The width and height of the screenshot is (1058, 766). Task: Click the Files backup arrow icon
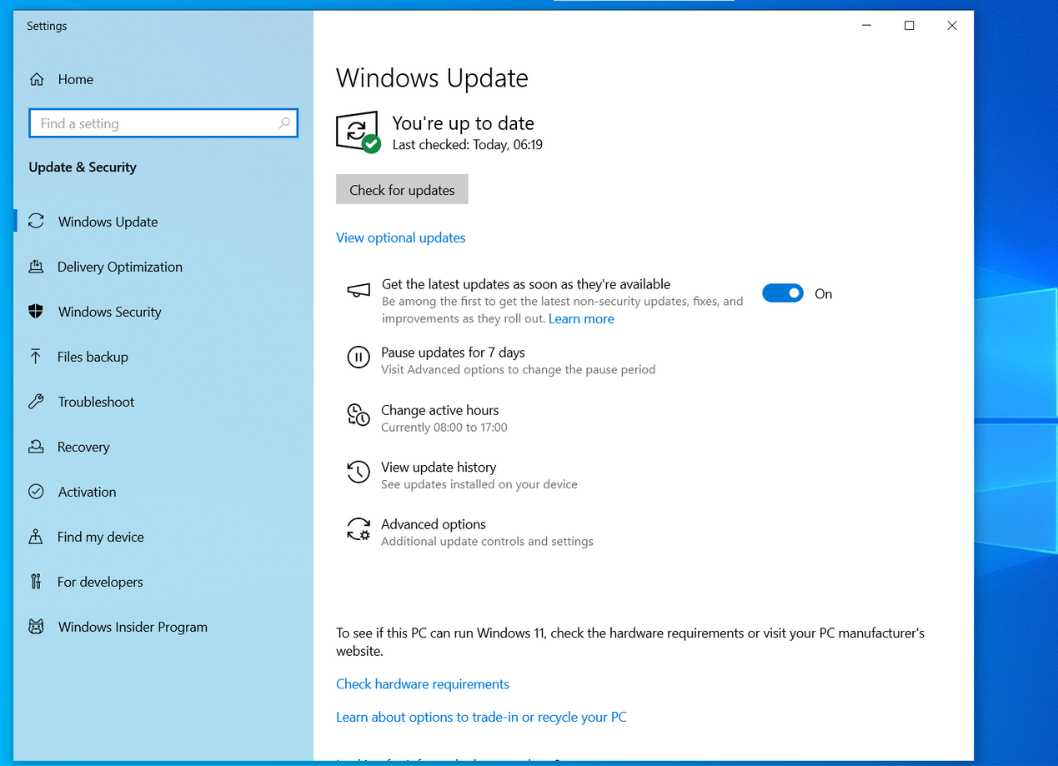click(37, 357)
